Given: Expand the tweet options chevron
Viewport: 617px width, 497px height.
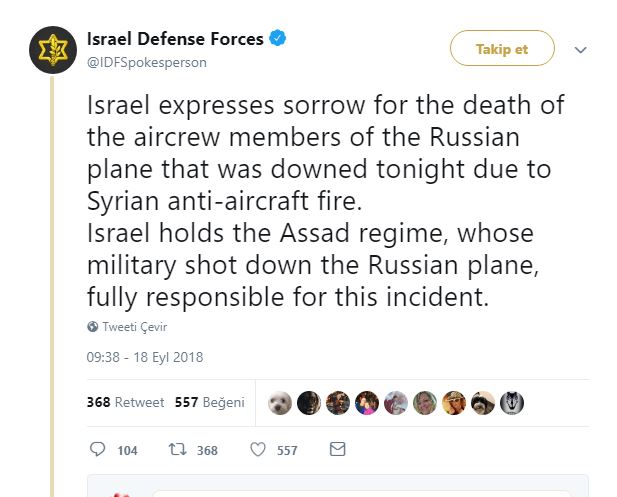Looking at the screenshot, I should 581,49.
